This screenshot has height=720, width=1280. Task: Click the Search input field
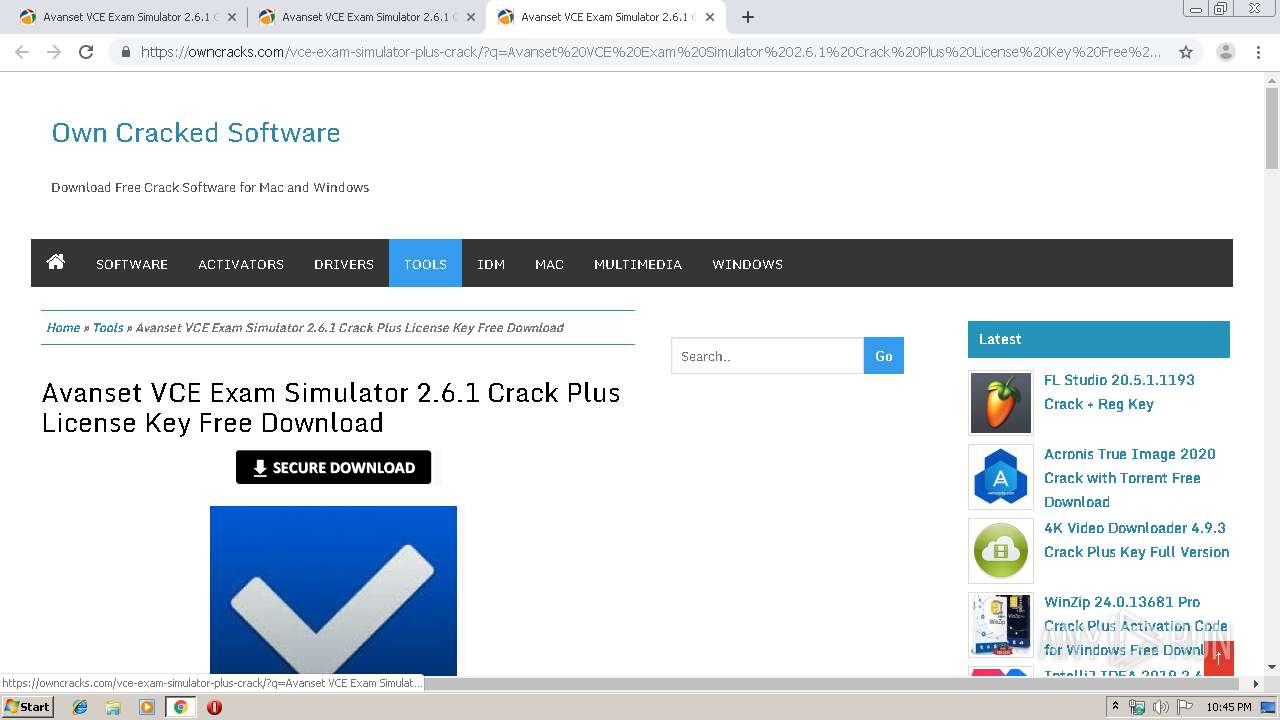tap(767, 356)
